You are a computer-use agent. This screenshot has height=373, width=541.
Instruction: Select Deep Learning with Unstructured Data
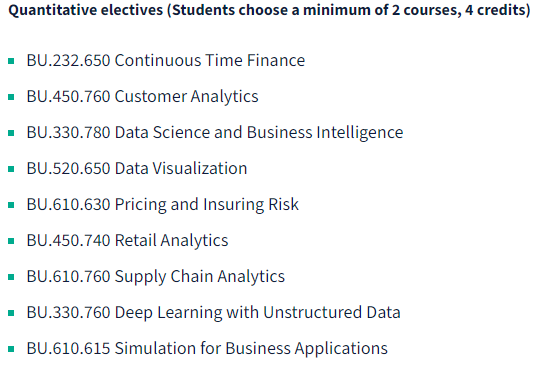(x=214, y=313)
